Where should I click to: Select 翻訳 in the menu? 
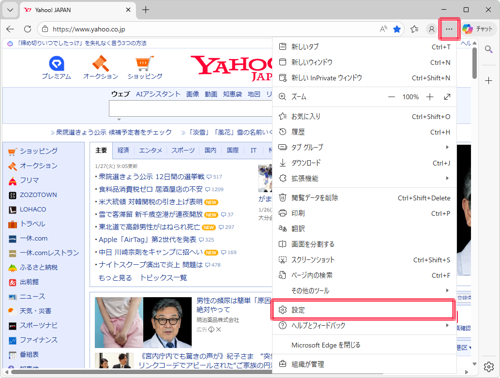(x=364, y=229)
